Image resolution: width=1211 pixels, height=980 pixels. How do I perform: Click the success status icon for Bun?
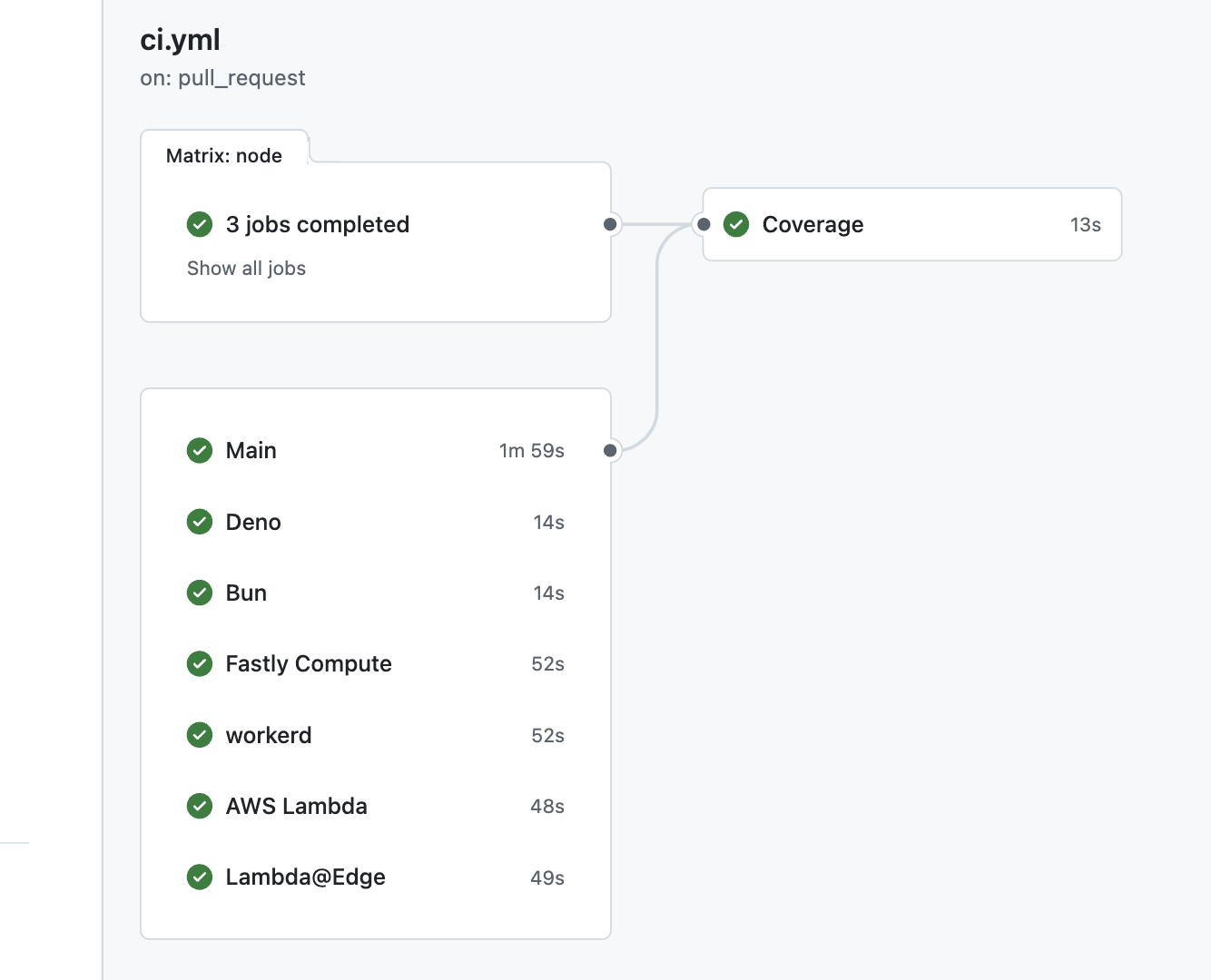click(200, 593)
